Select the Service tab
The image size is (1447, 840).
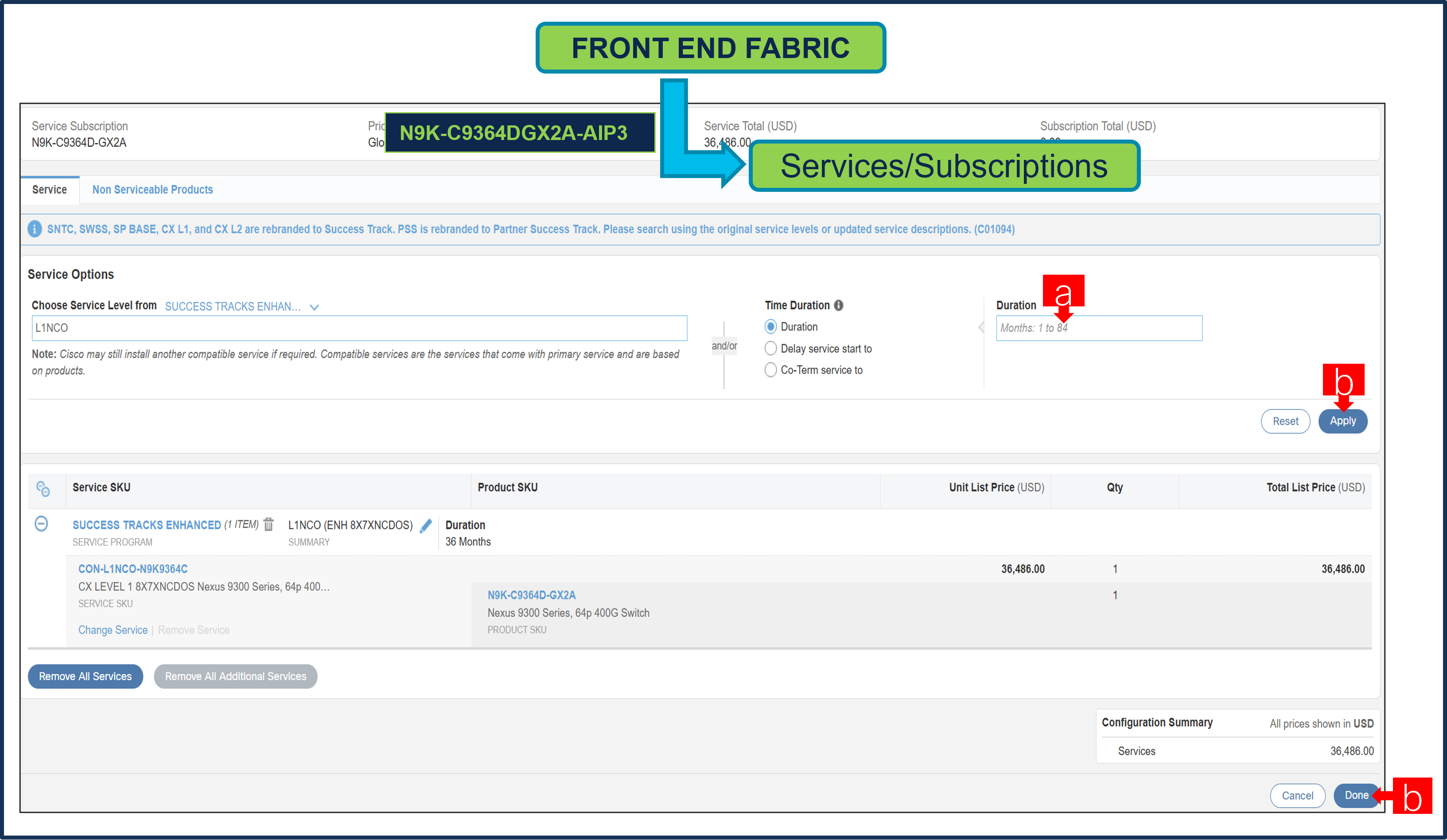pyautogui.click(x=49, y=190)
